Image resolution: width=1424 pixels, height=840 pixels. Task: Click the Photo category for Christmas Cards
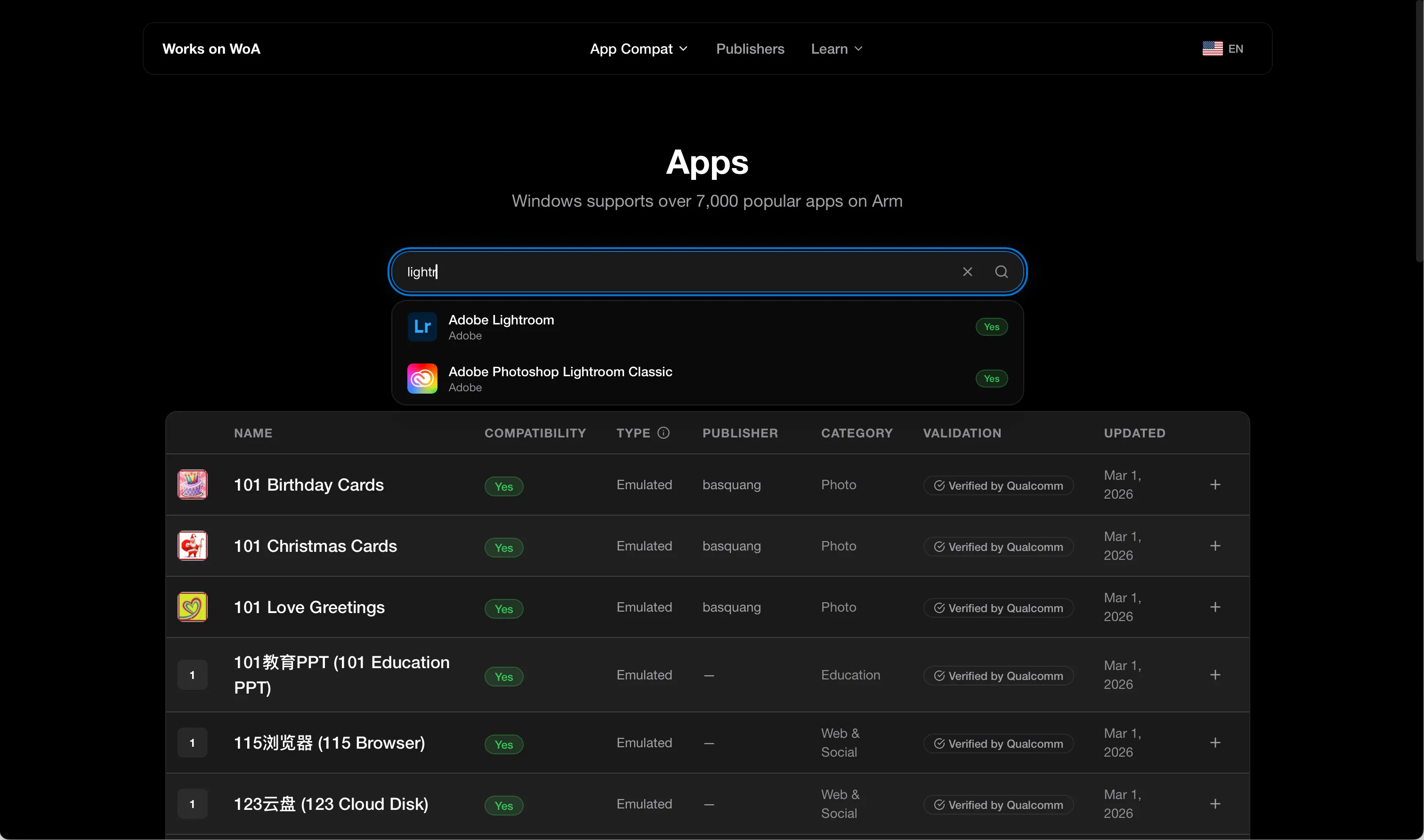pos(838,546)
